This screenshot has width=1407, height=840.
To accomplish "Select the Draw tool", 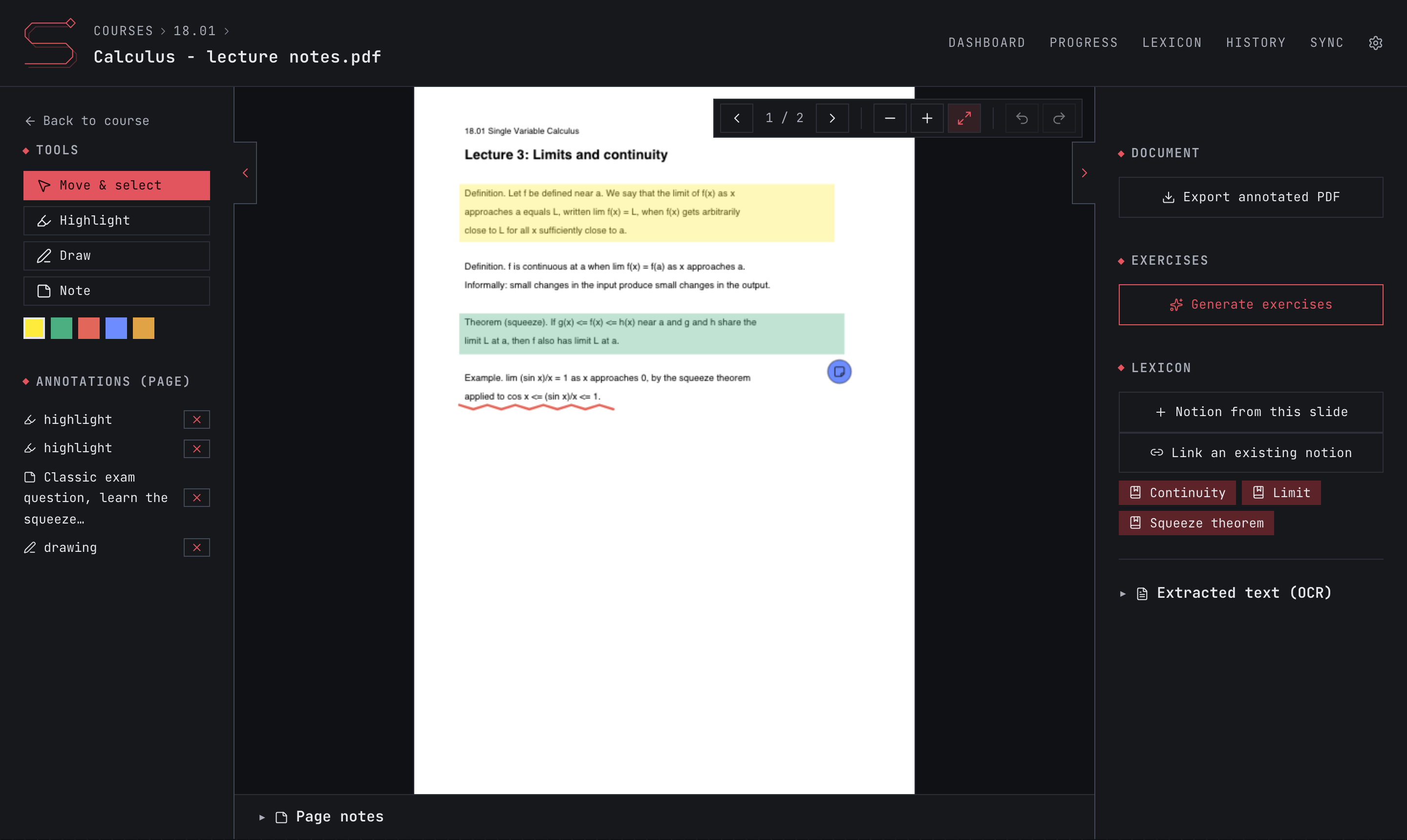I will [116, 255].
